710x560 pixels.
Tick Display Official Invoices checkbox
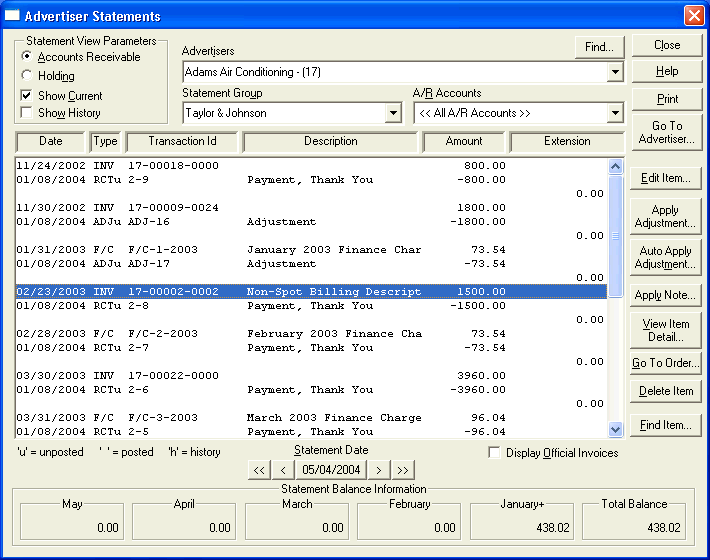pyautogui.click(x=494, y=452)
